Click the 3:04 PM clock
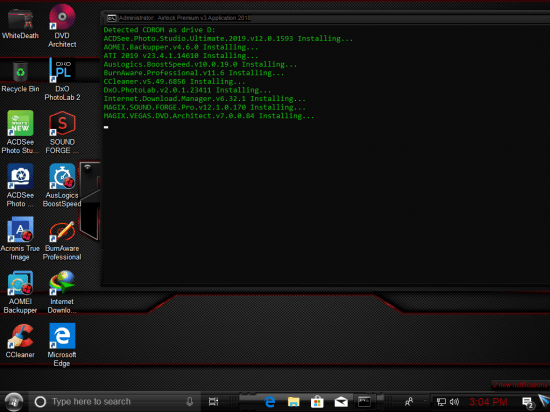Screen dimensions: 550x412 click(489, 402)
